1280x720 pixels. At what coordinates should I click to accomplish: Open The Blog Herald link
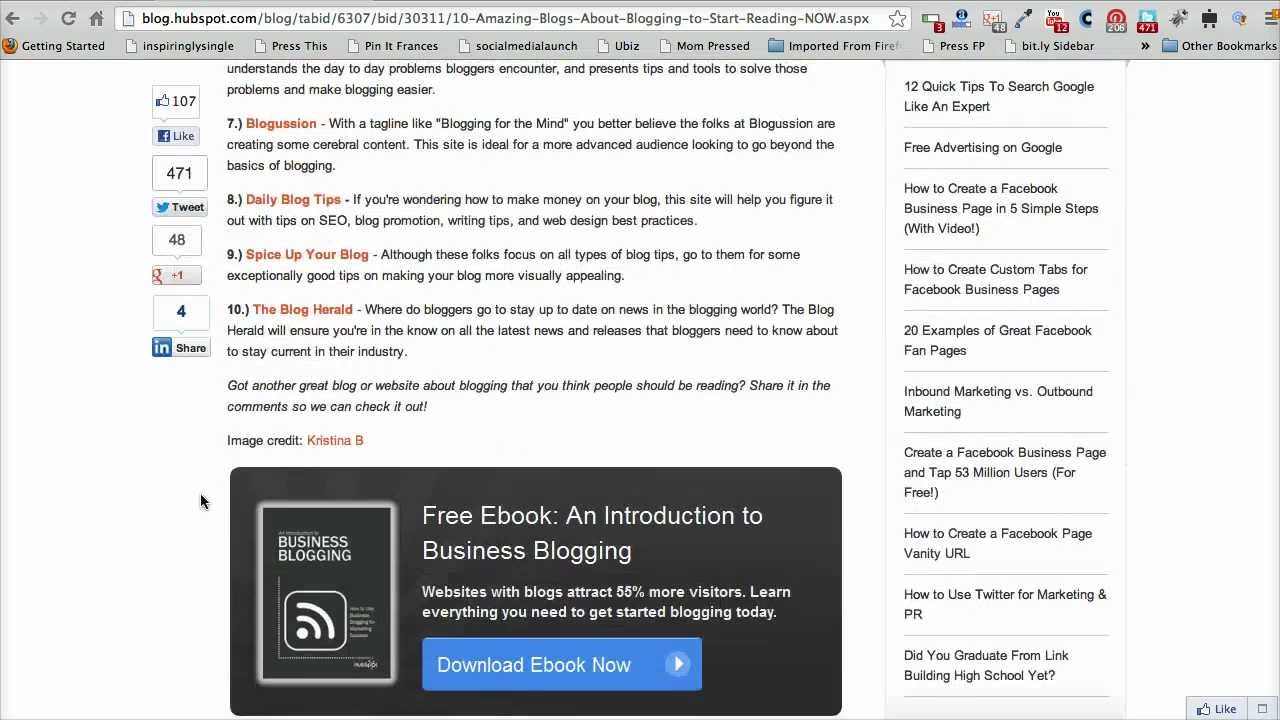point(302,309)
